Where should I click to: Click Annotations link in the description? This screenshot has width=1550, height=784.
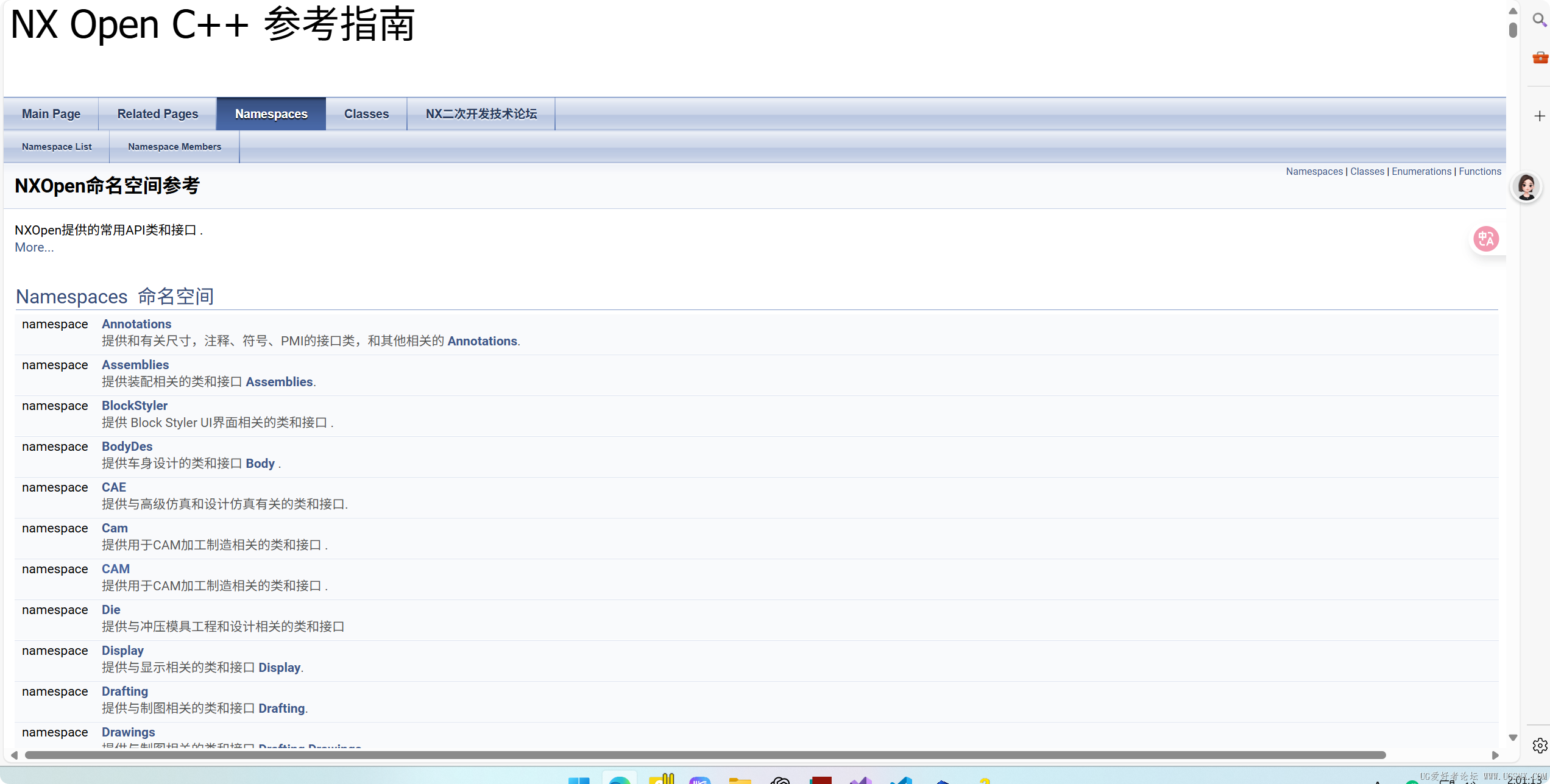[x=482, y=341]
